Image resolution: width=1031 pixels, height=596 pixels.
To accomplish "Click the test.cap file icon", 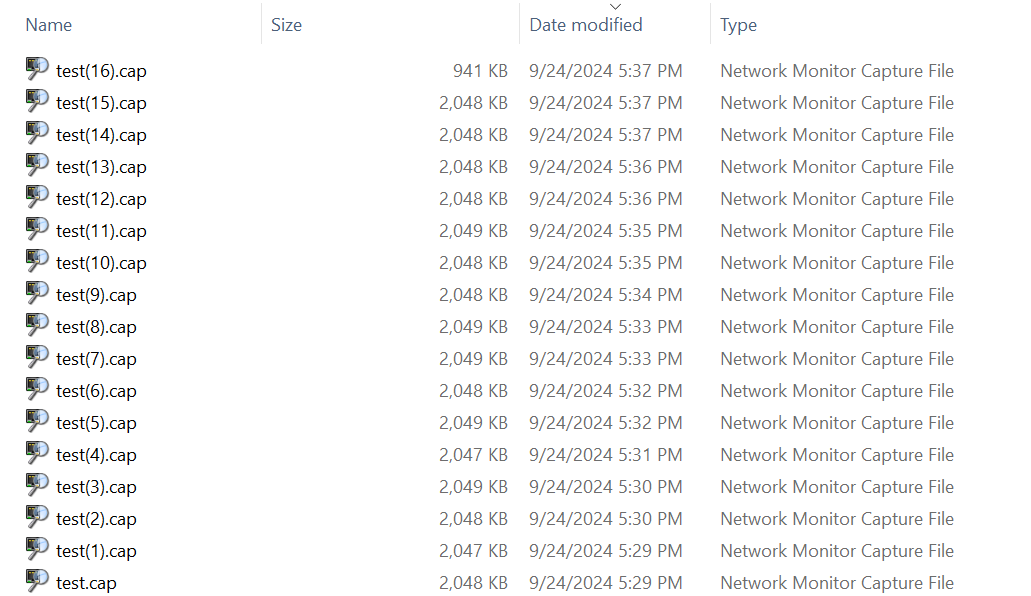I will point(37,581).
